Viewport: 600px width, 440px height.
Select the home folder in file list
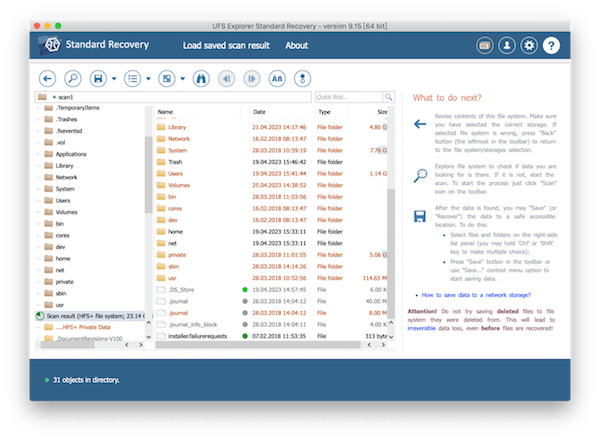[x=271, y=231]
